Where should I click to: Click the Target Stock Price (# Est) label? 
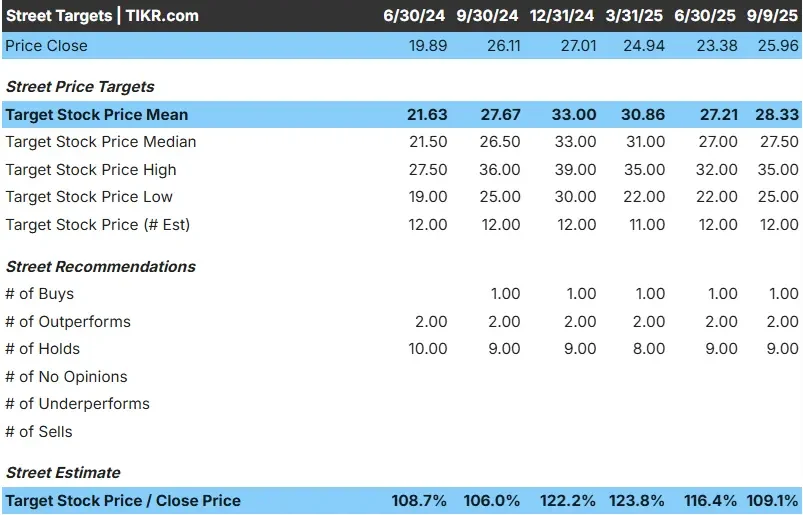coord(98,225)
